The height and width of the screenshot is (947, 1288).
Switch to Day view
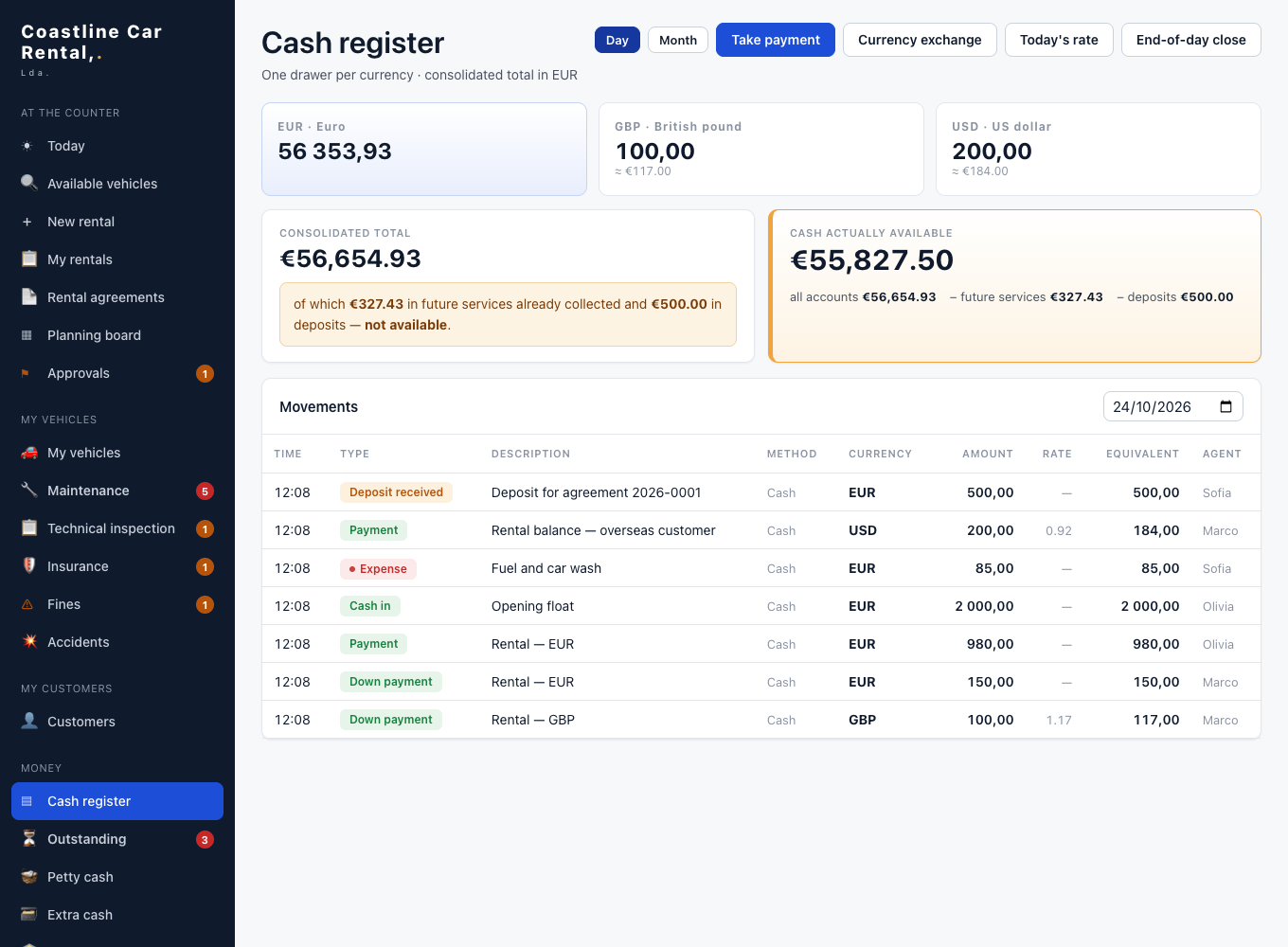[617, 40]
